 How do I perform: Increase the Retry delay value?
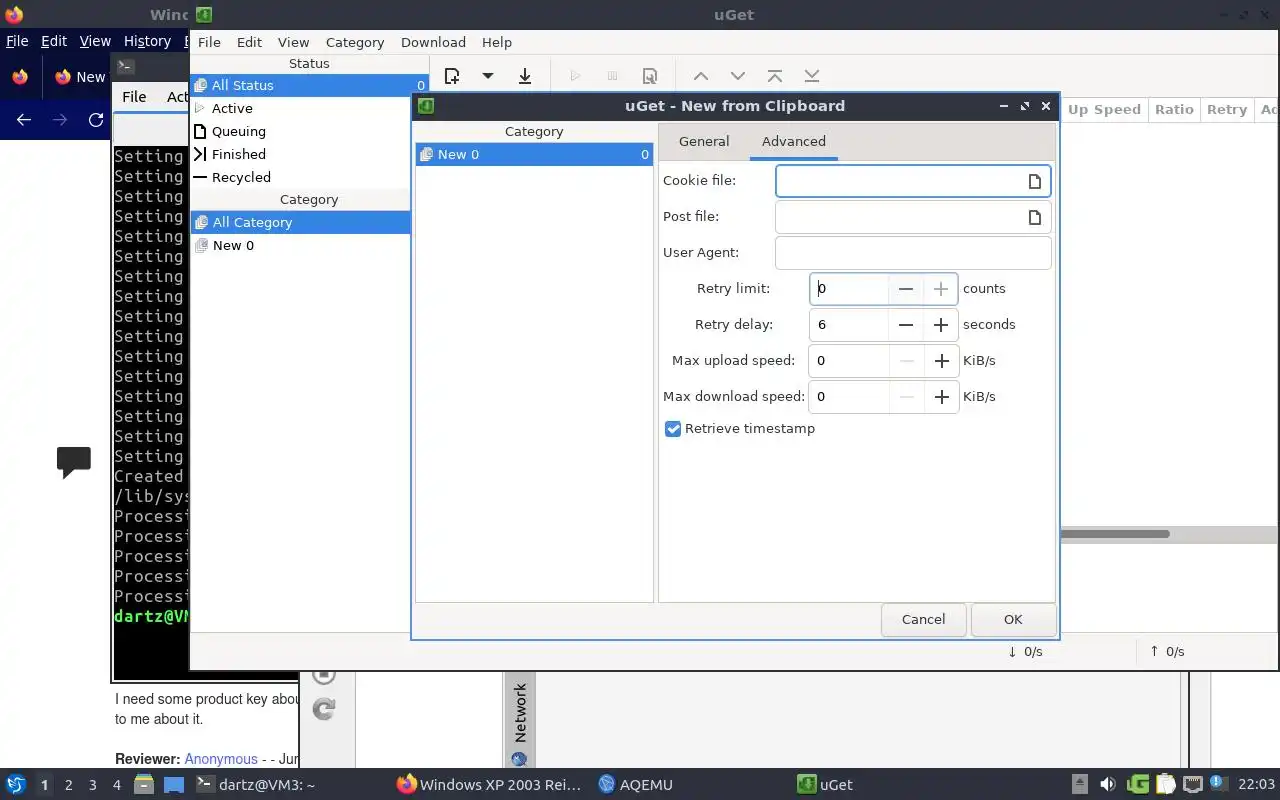[941, 325]
